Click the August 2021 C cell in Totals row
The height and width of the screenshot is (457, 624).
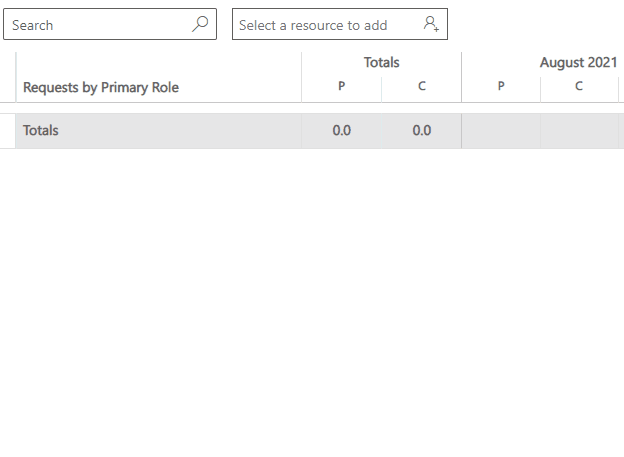click(x=579, y=130)
